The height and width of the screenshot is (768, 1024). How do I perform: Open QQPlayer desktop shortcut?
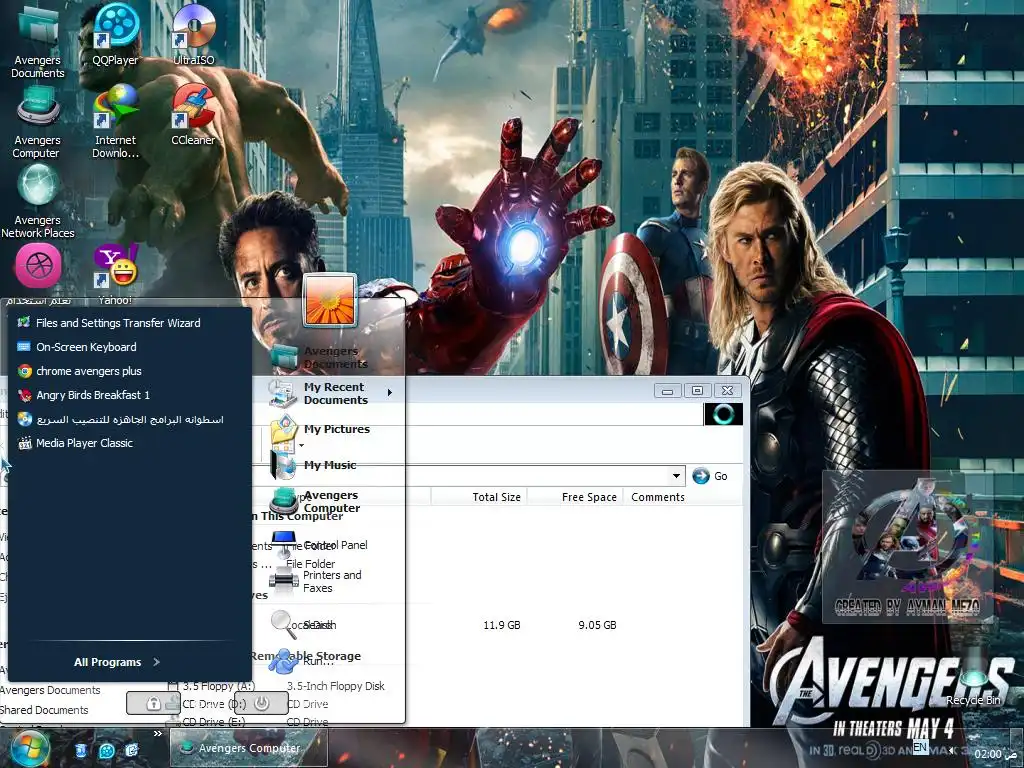[116, 33]
